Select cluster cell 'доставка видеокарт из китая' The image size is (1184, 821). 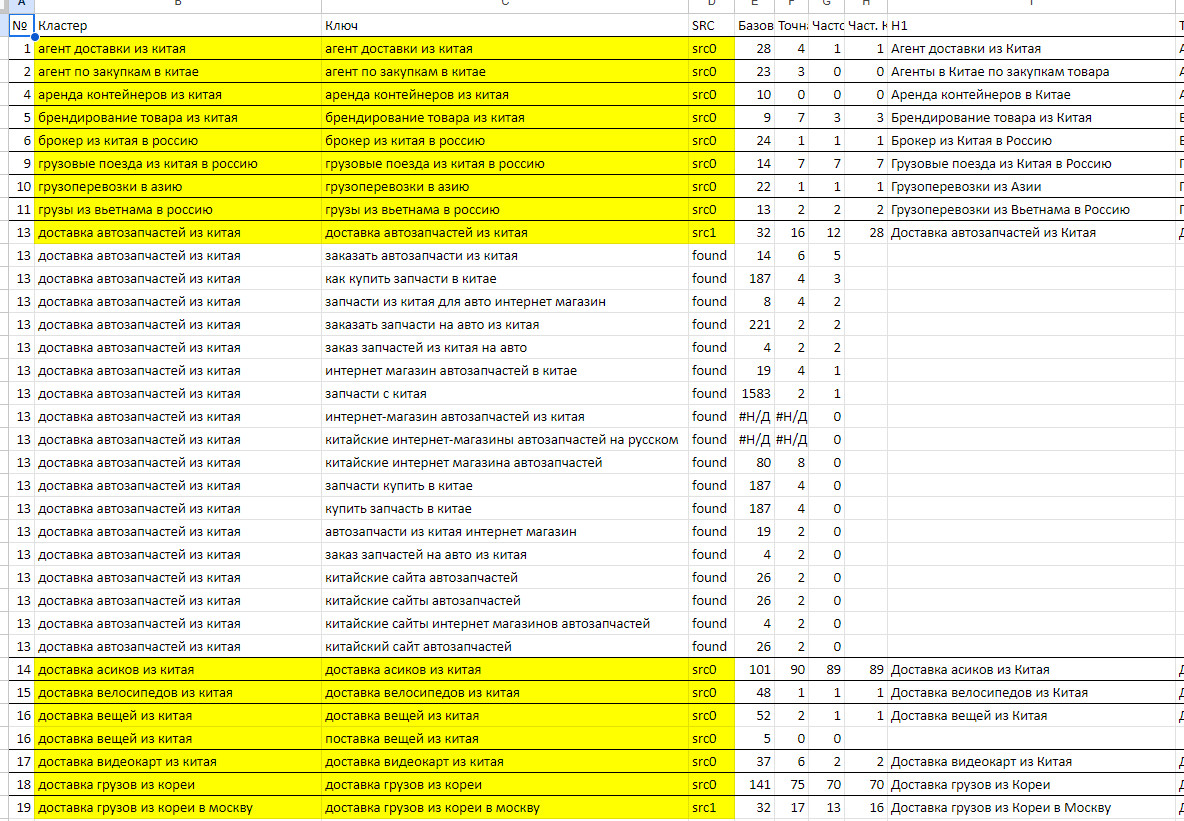pyautogui.click(x=177, y=762)
